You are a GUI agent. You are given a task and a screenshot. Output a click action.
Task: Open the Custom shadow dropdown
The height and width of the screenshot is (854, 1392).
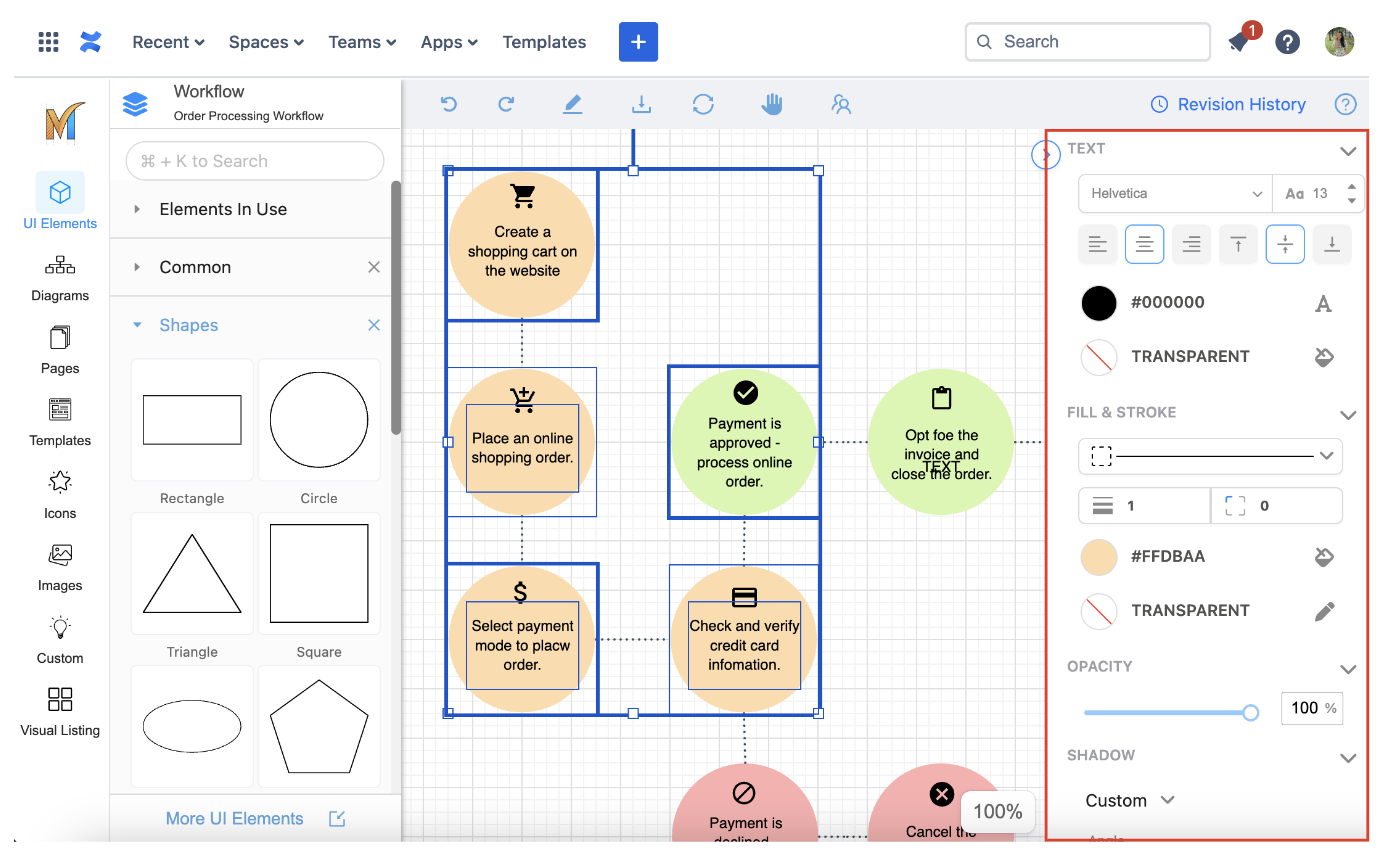click(1129, 800)
